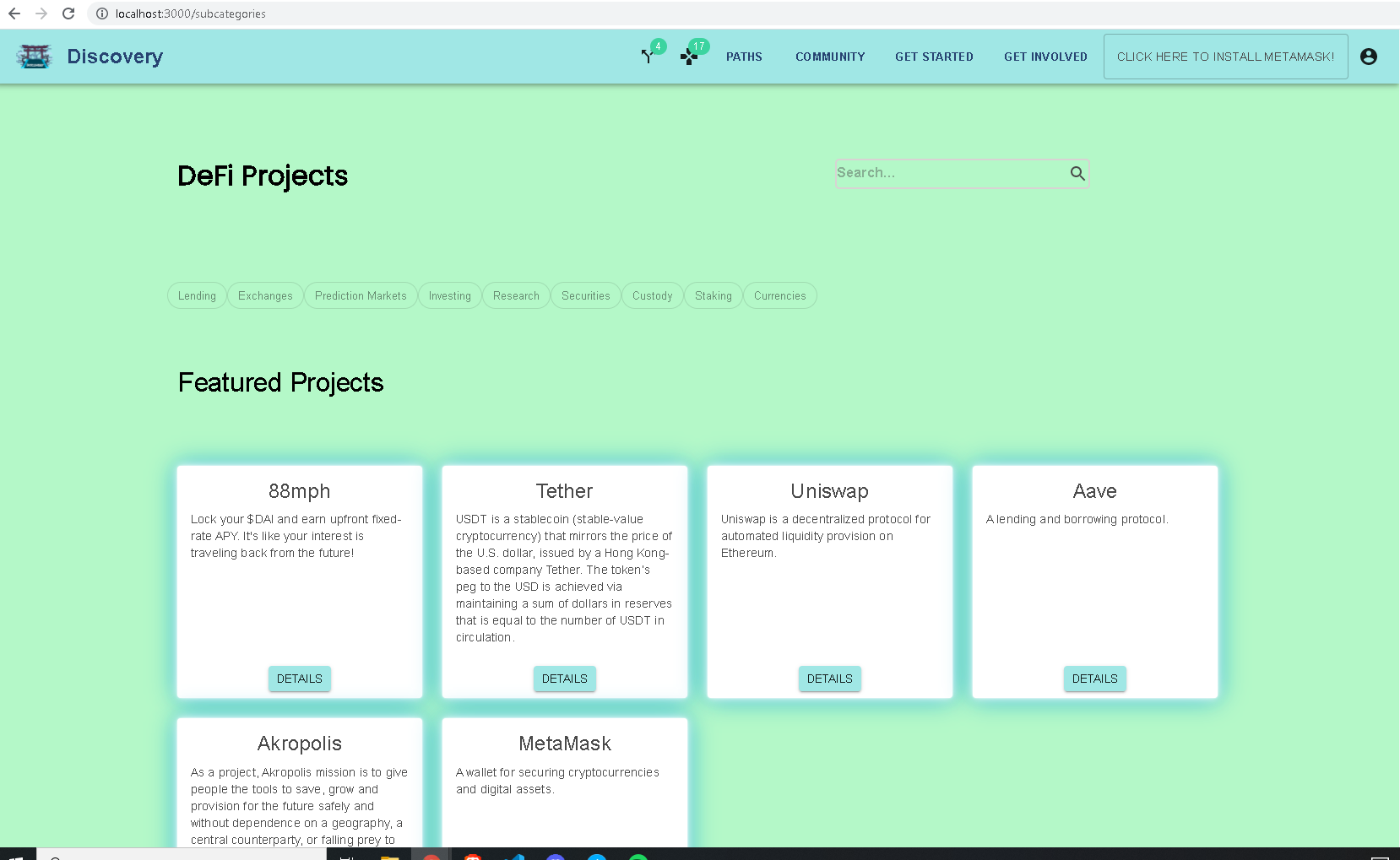Click the install MetaMask button
The width and height of the screenshot is (1400, 860).
tap(1225, 57)
